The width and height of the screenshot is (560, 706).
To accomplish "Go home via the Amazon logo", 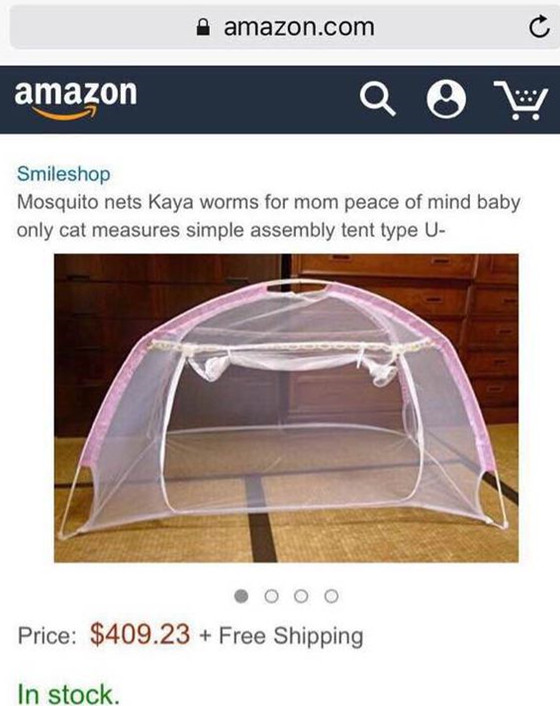I will point(76,100).
